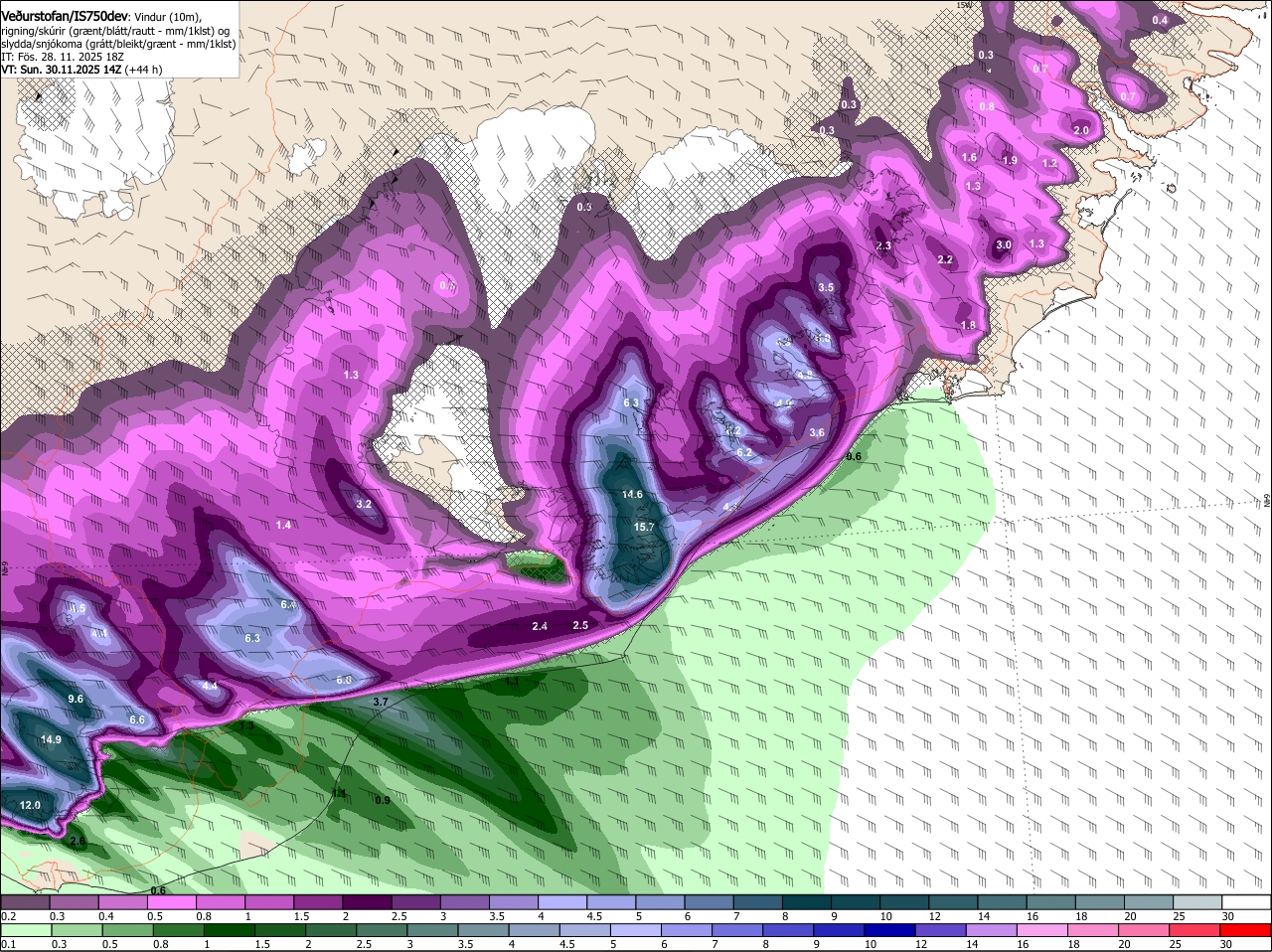Click the 6.0 value on the map
Viewport: 1272px width, 952px height.
pos(344,681)
